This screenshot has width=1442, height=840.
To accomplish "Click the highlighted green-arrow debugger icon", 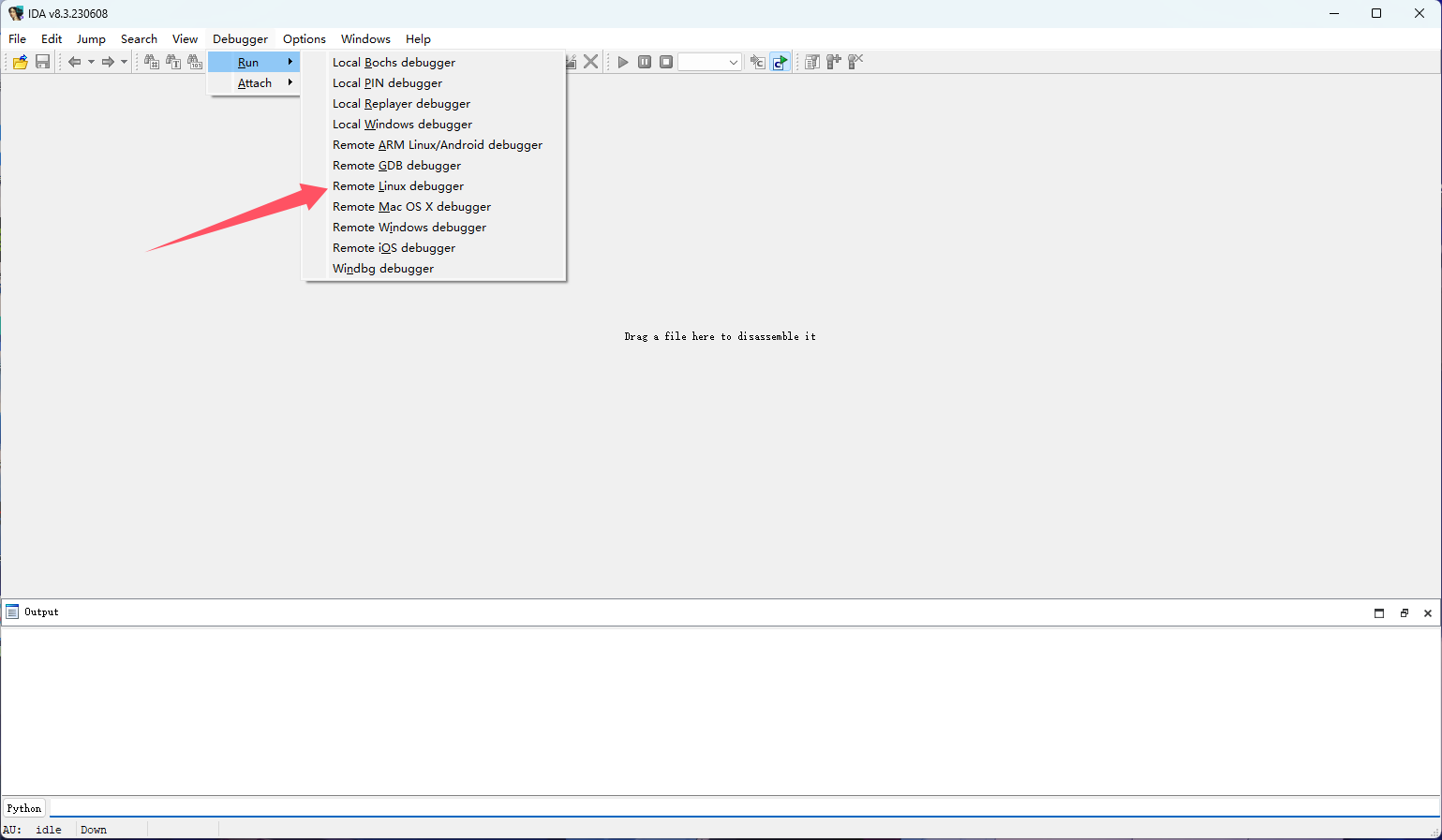I will pyautogui.click(x=780, y=62).
